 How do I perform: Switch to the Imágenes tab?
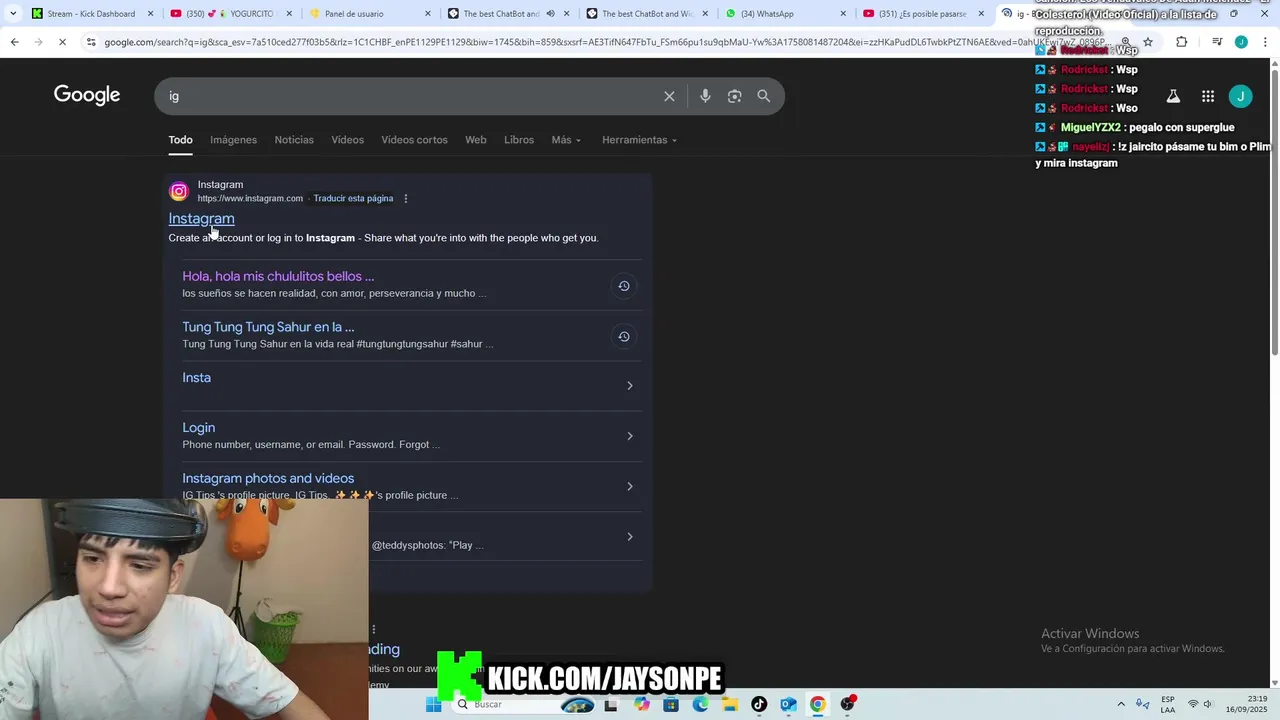pos(233,140)
